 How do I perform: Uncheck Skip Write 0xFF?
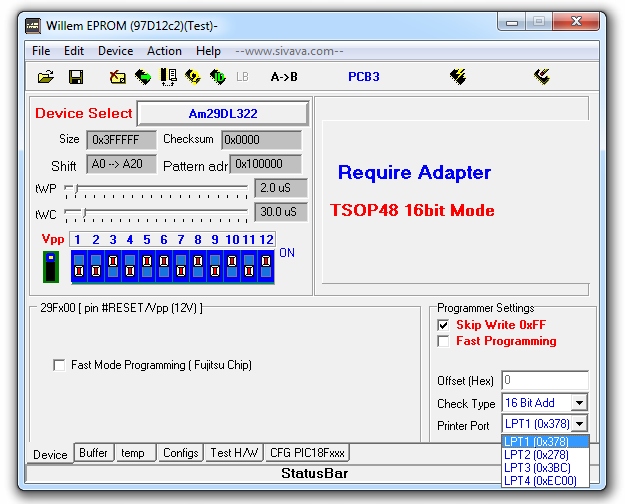point(443,325)
